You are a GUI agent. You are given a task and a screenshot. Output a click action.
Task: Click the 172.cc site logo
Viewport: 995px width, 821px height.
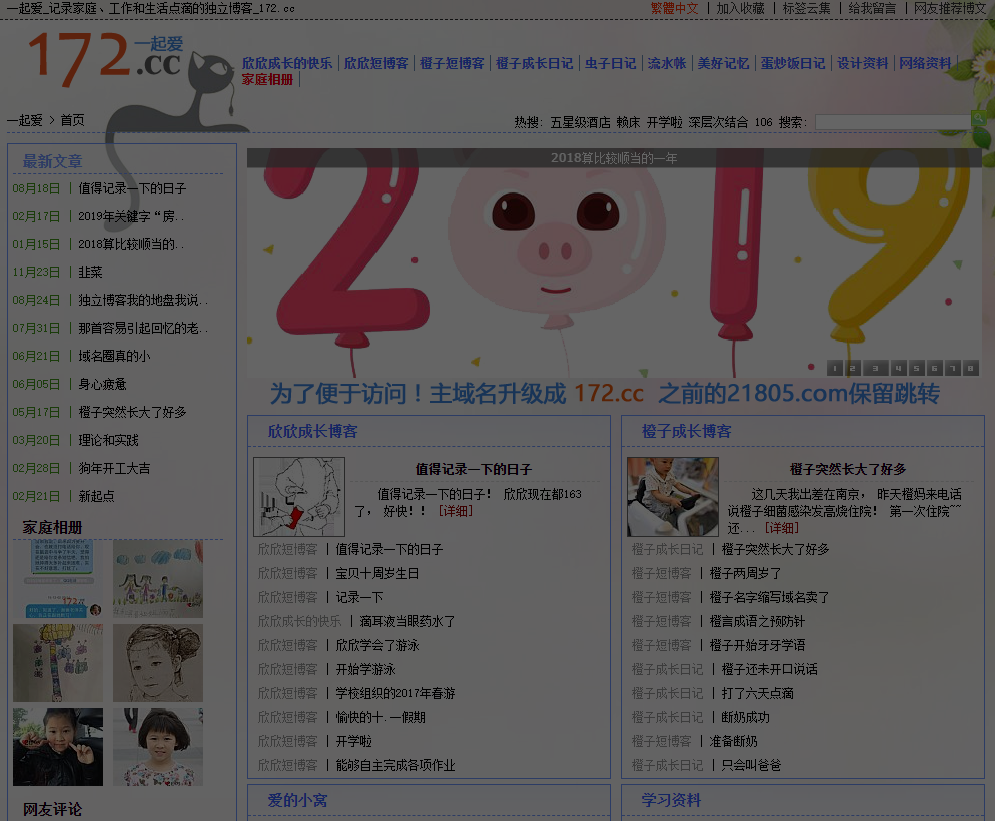pyautogui.click(x=105, y=55)
